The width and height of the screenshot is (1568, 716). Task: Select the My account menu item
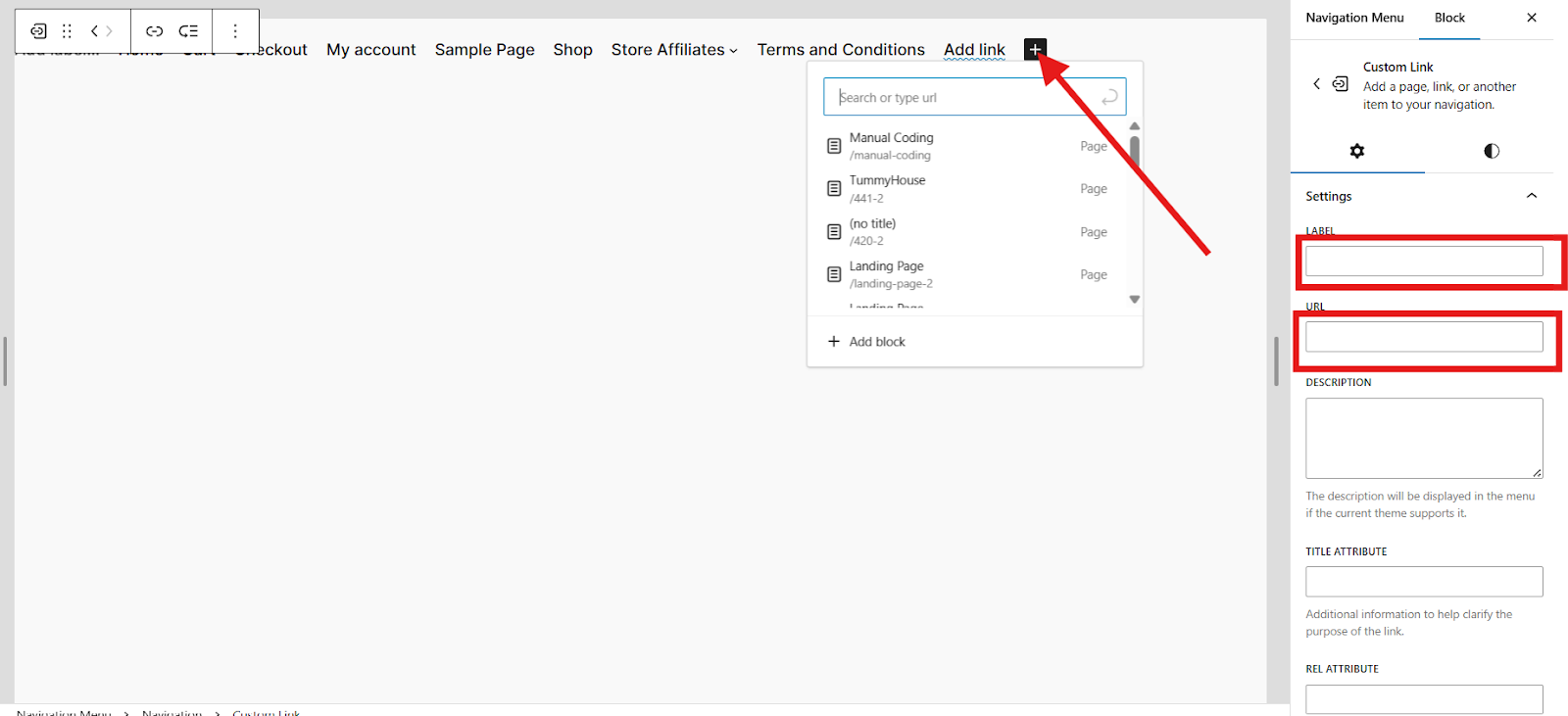pyautogui.click(x=370, y=50)
